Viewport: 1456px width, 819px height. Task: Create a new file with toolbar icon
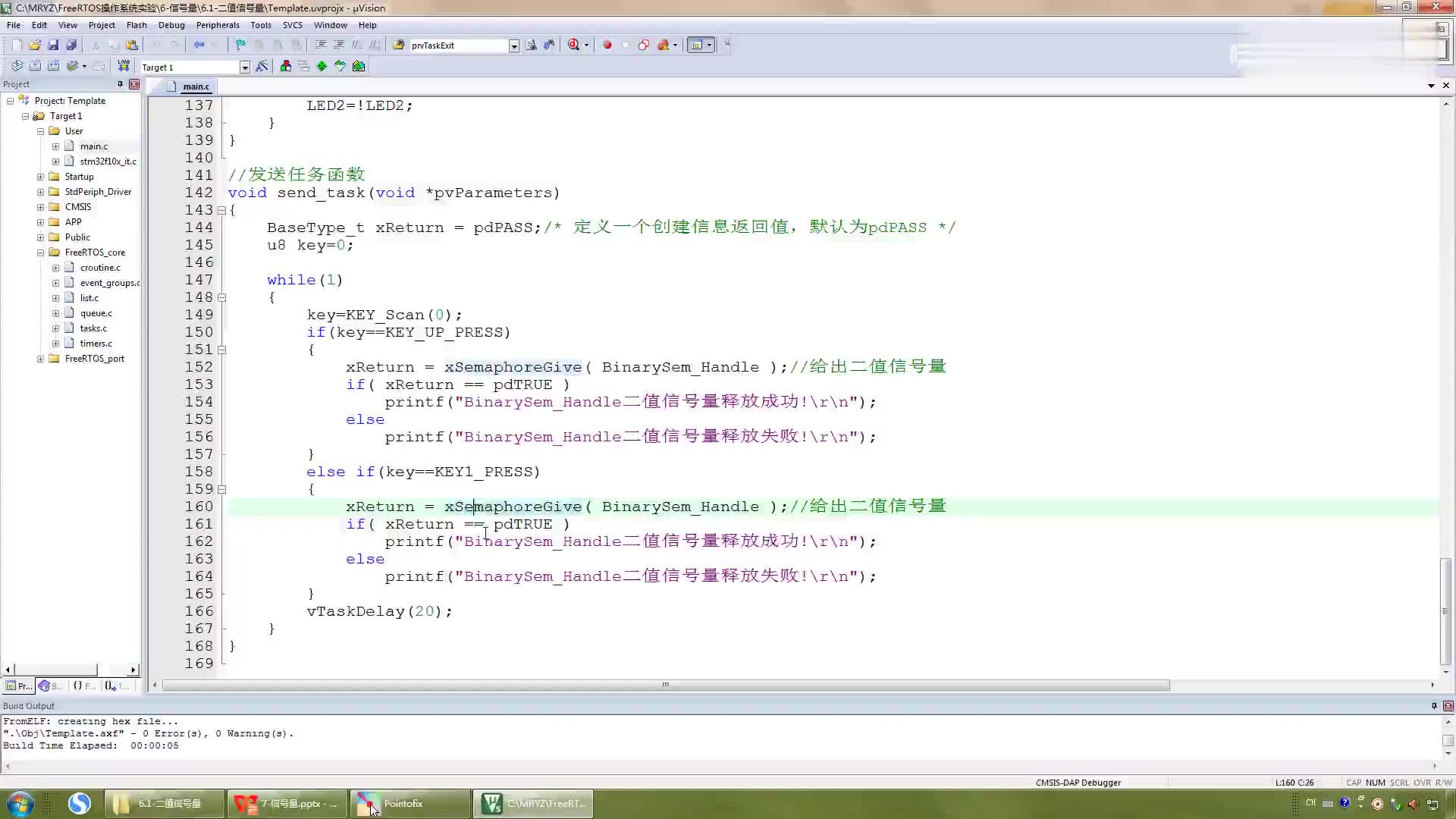click(17, 45)
